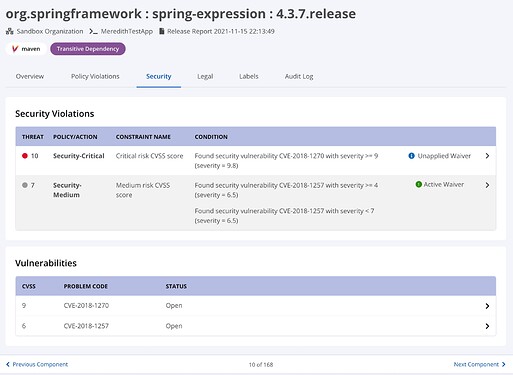Click the red threat dot for level 10
Viewport: 513px width, 375px height.
click(25, 156)
